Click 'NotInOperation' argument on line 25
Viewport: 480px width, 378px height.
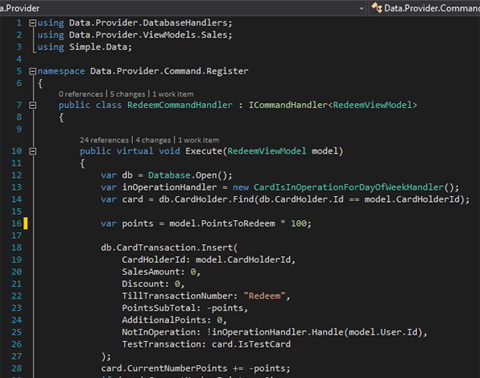[158, 332]
